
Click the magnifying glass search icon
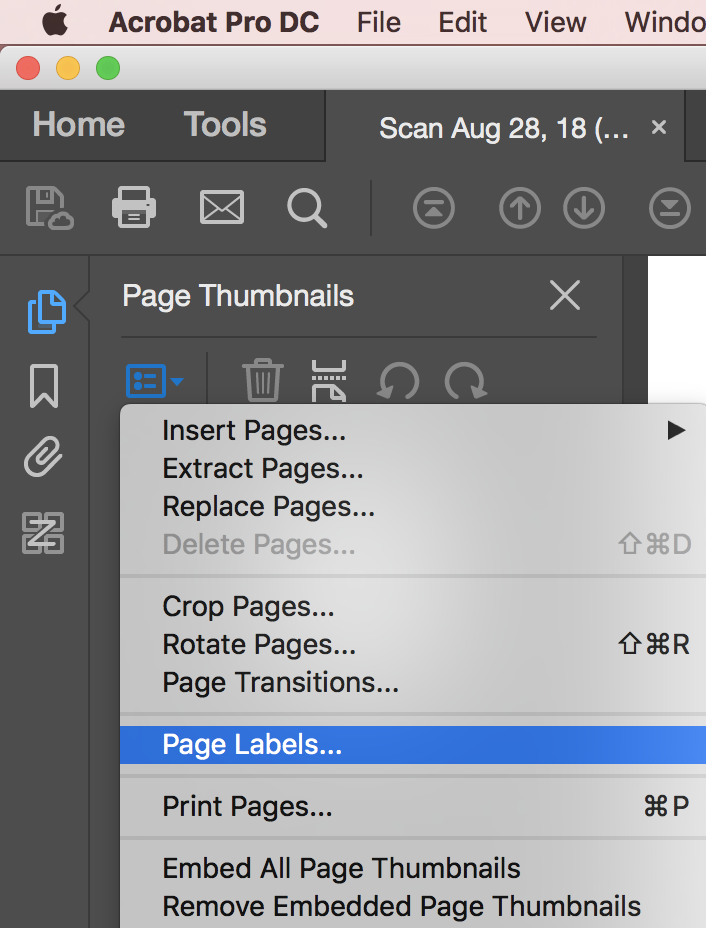pyautogui.click(x=307, y=208)
